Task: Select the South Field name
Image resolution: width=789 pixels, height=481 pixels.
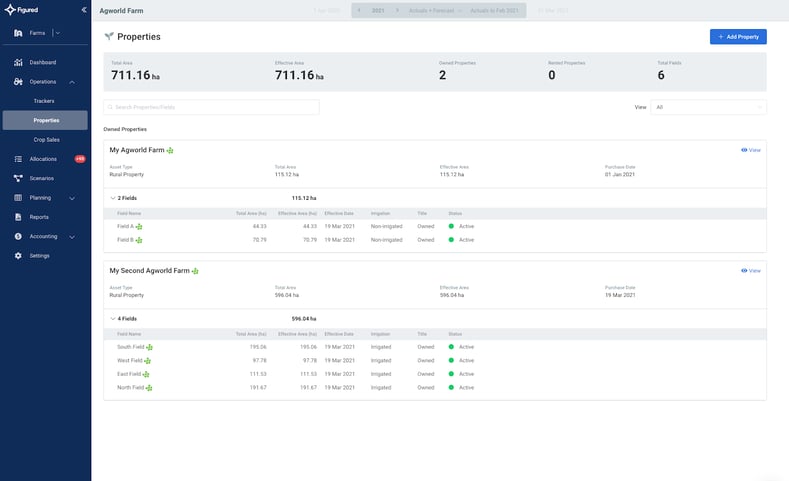Action: 130,347
